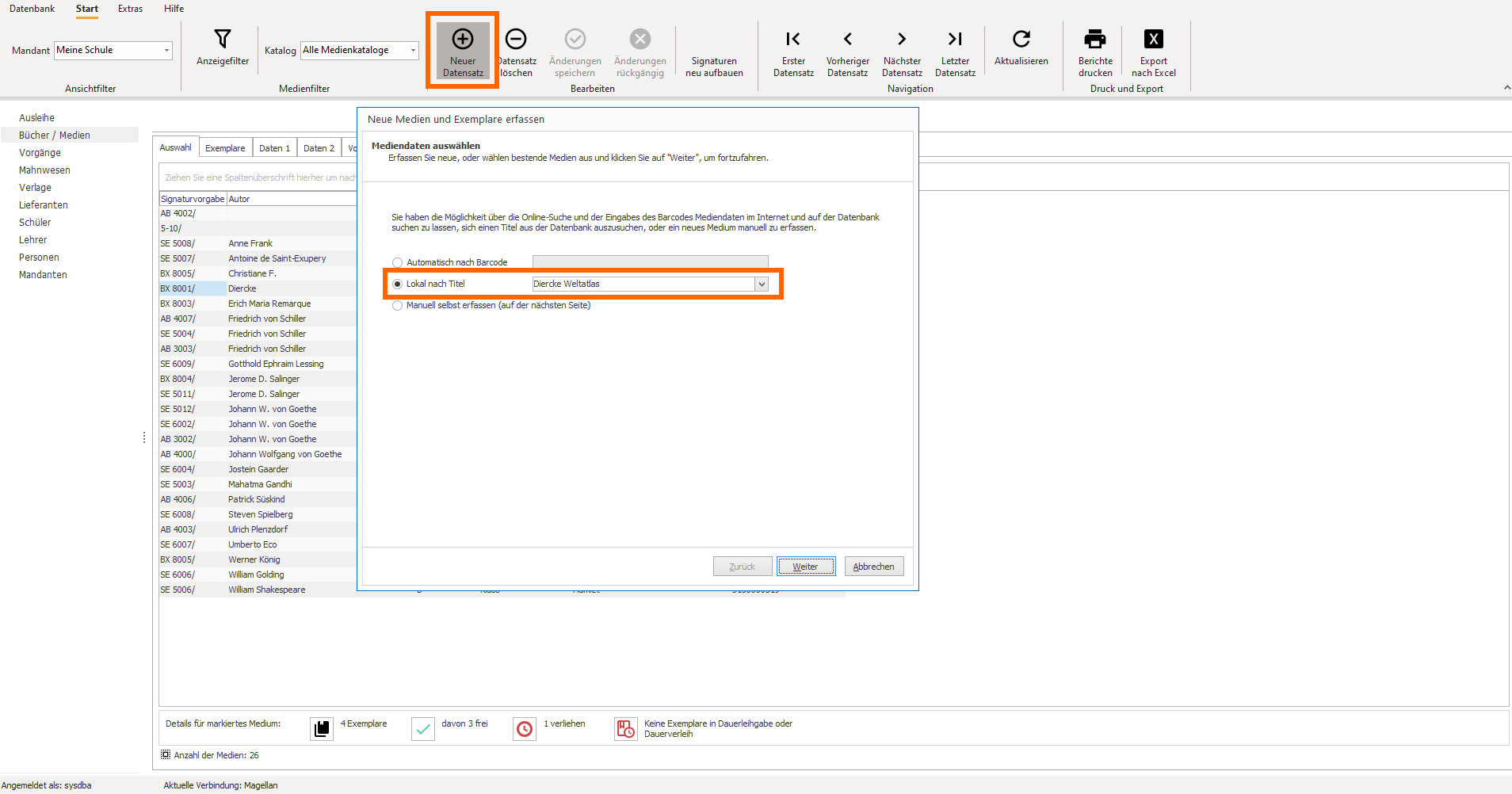1512x794 pixels.
Task: Open Ausleihe in the sidebar
Action: click(36, 118)
